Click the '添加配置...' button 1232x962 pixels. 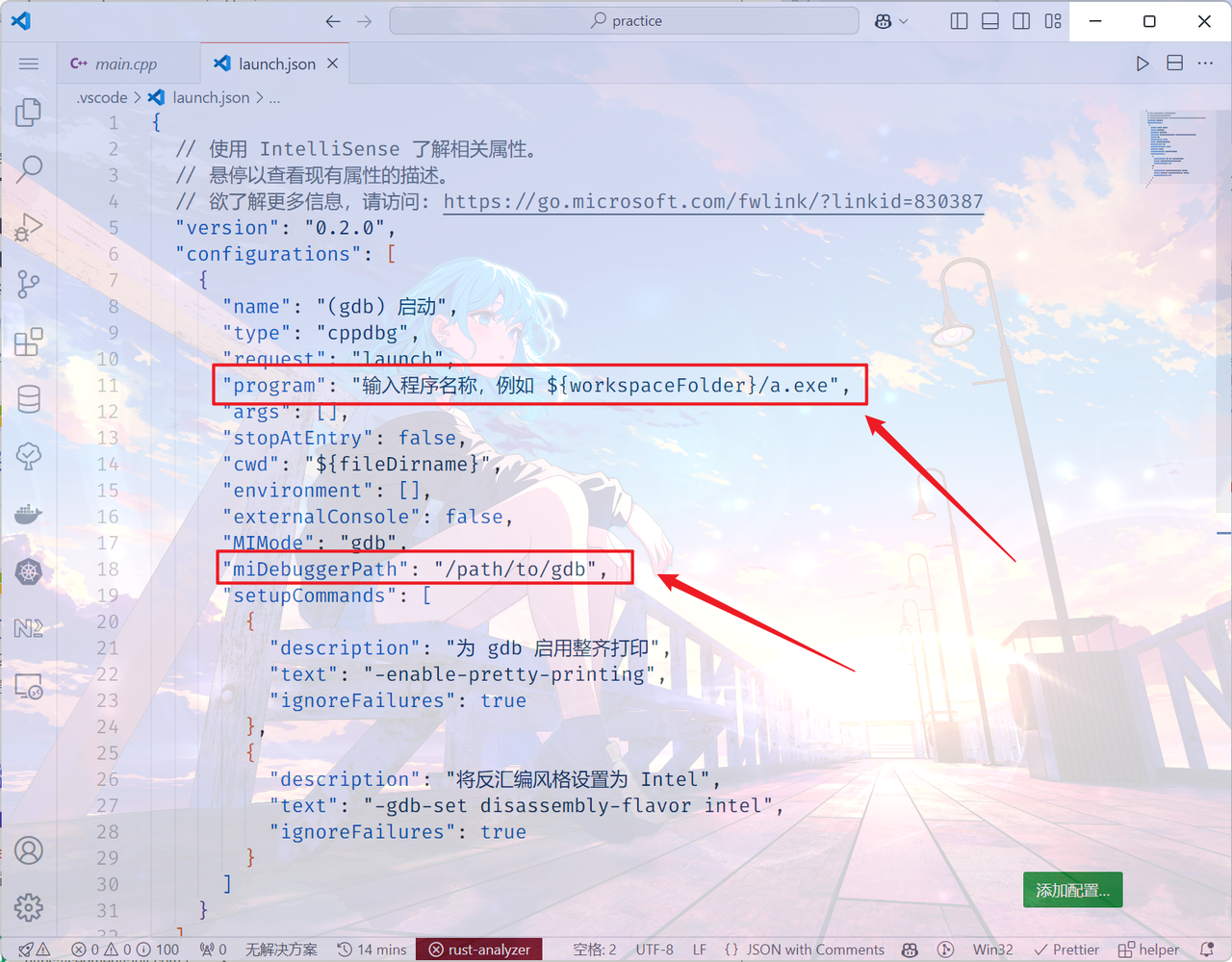click(x=1072, y=891)
